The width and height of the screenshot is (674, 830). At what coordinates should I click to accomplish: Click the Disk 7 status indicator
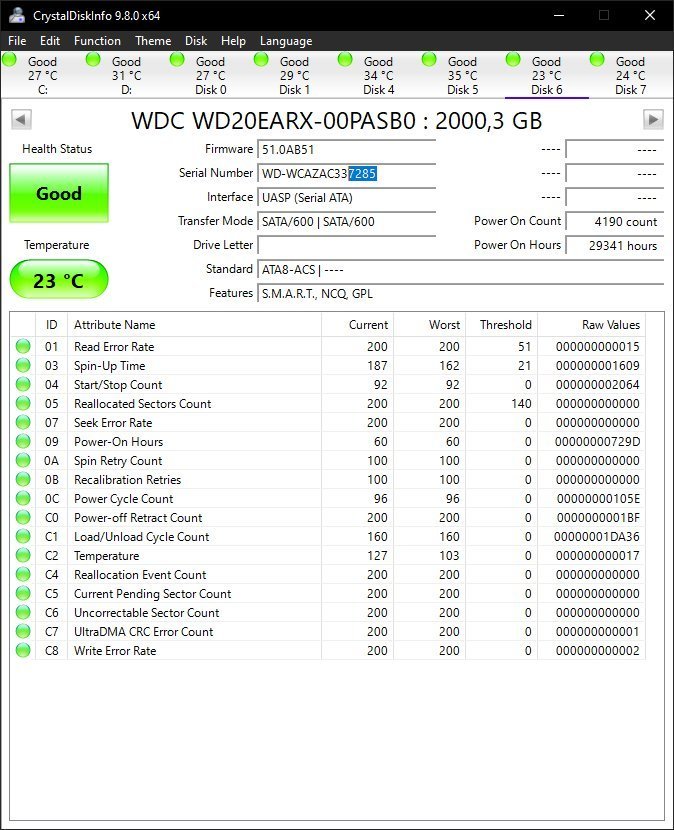point(598,61)
